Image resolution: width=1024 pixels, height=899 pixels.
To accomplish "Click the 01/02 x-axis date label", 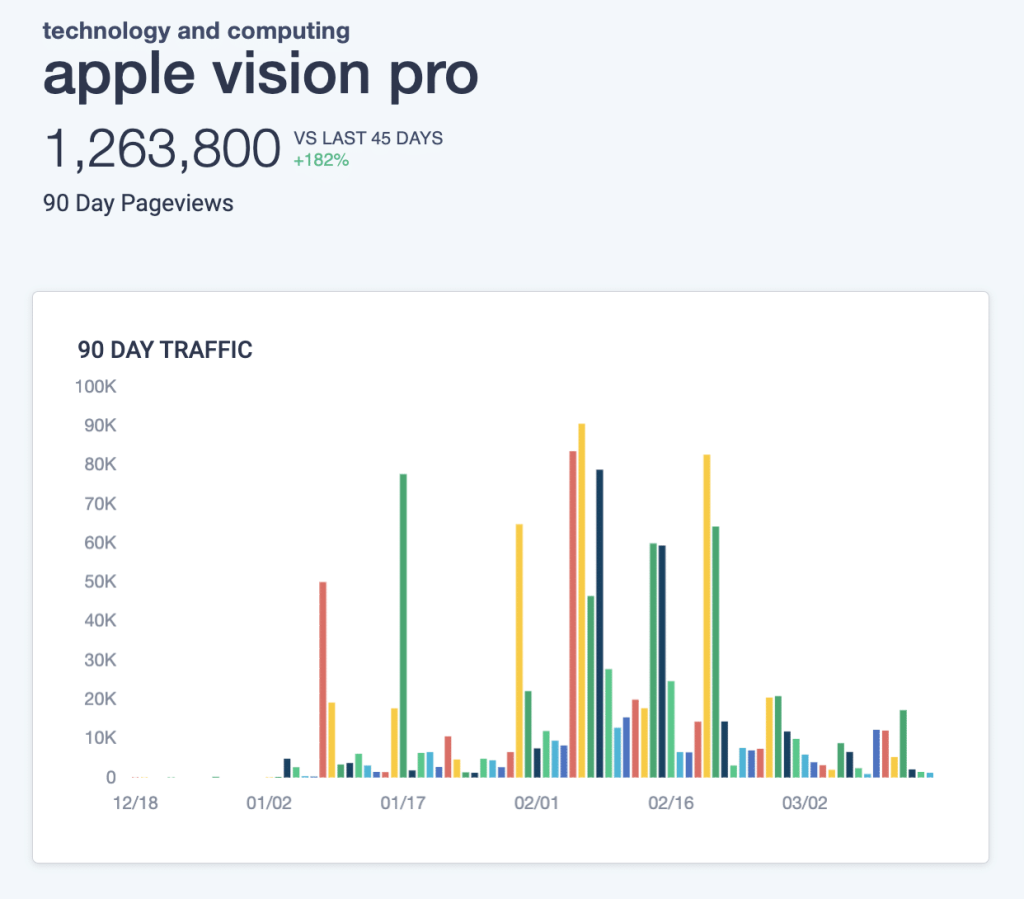I will (x=269, y=802).
